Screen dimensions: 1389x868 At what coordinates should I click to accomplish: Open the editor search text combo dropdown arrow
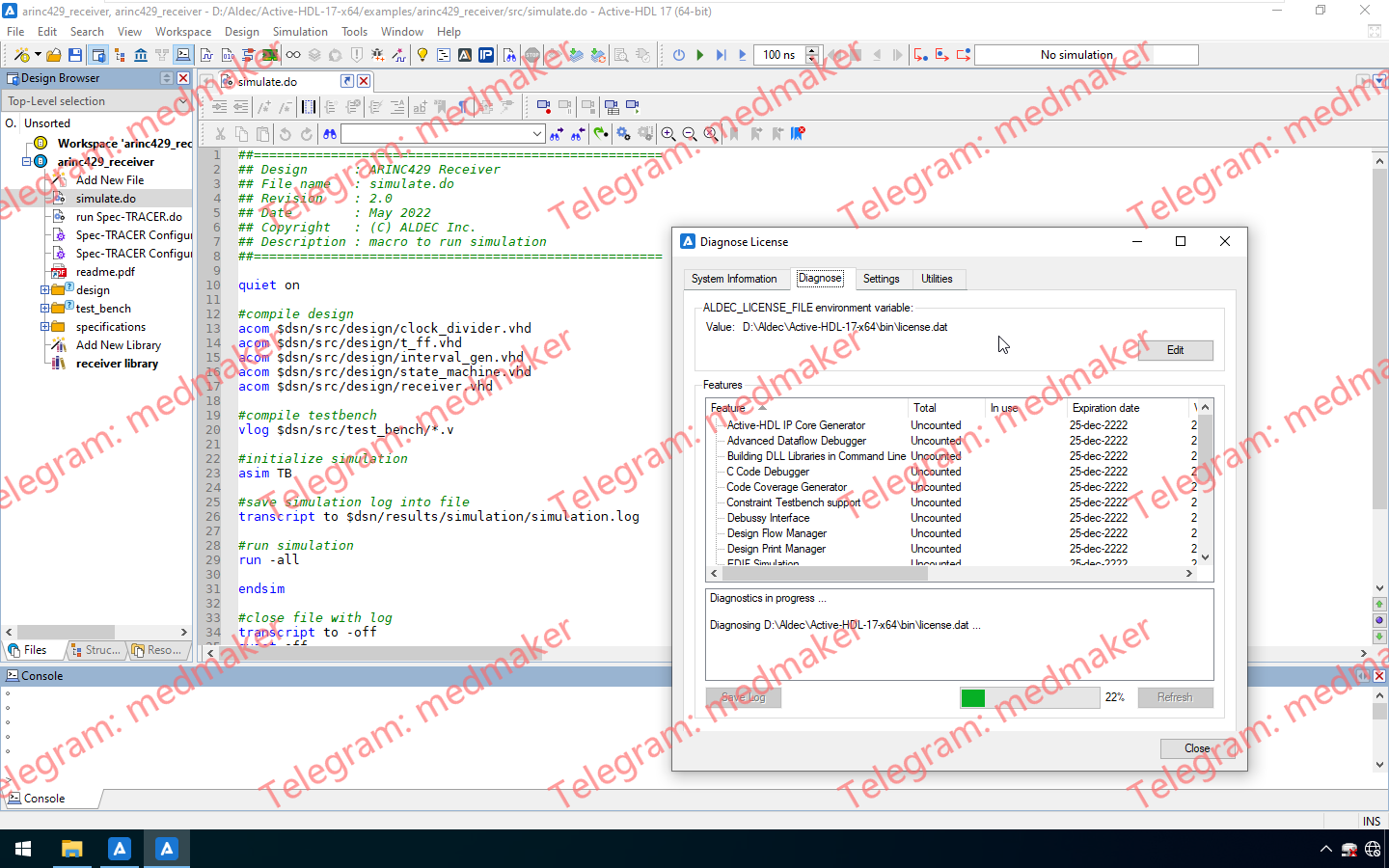pos(537,134)
